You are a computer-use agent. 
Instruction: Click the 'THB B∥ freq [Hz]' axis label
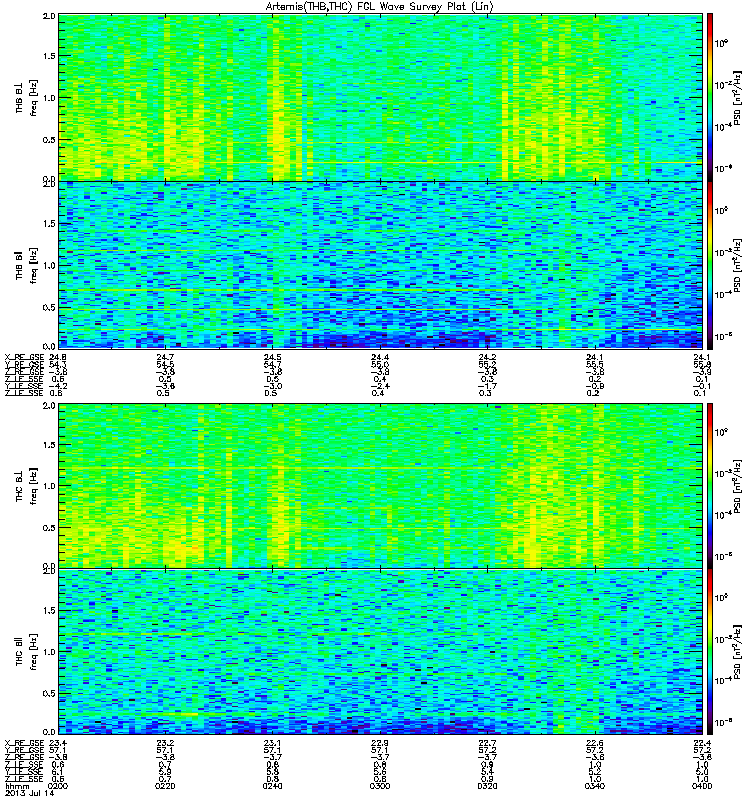click(26, 265)
